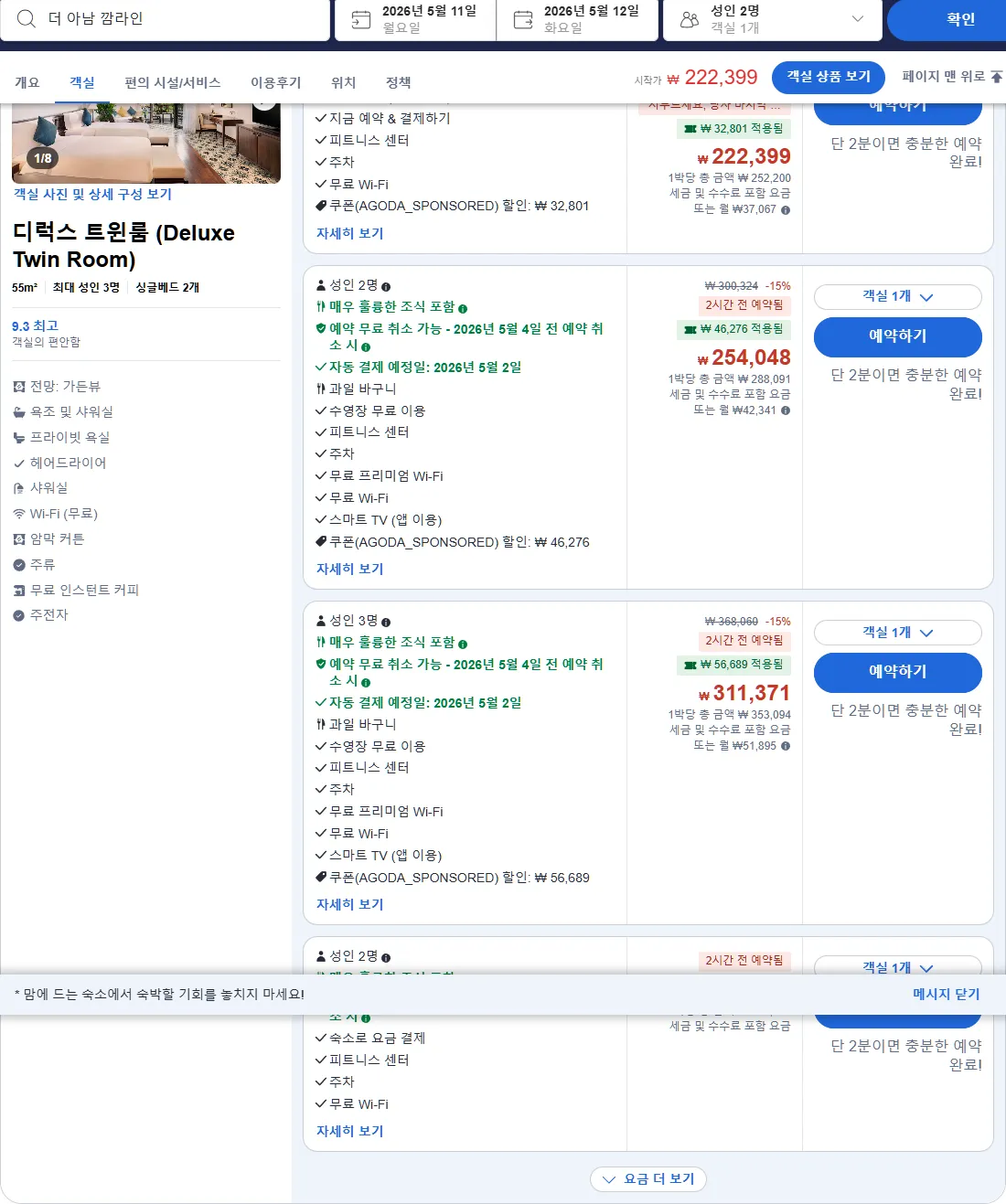Open 객실 1개 dropdown for ₩254,048 offer
The height and width of the screenshot is (1204, 1006).
pos(897,297)
